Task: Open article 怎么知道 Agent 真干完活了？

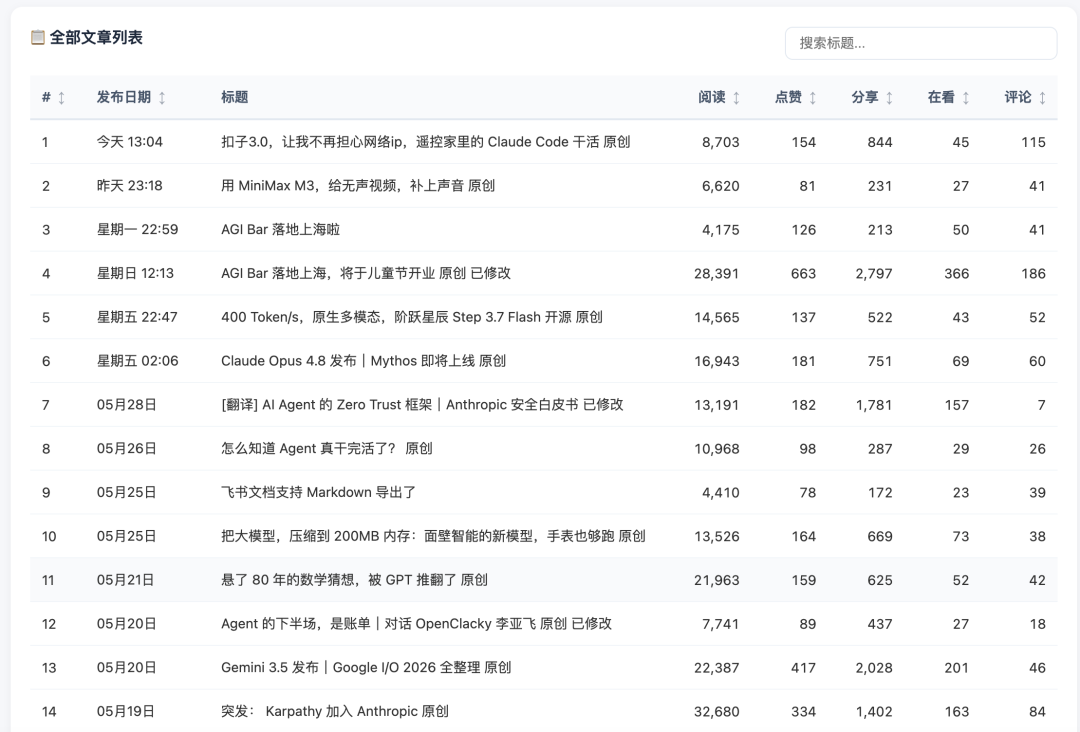Action: [326, 448]
